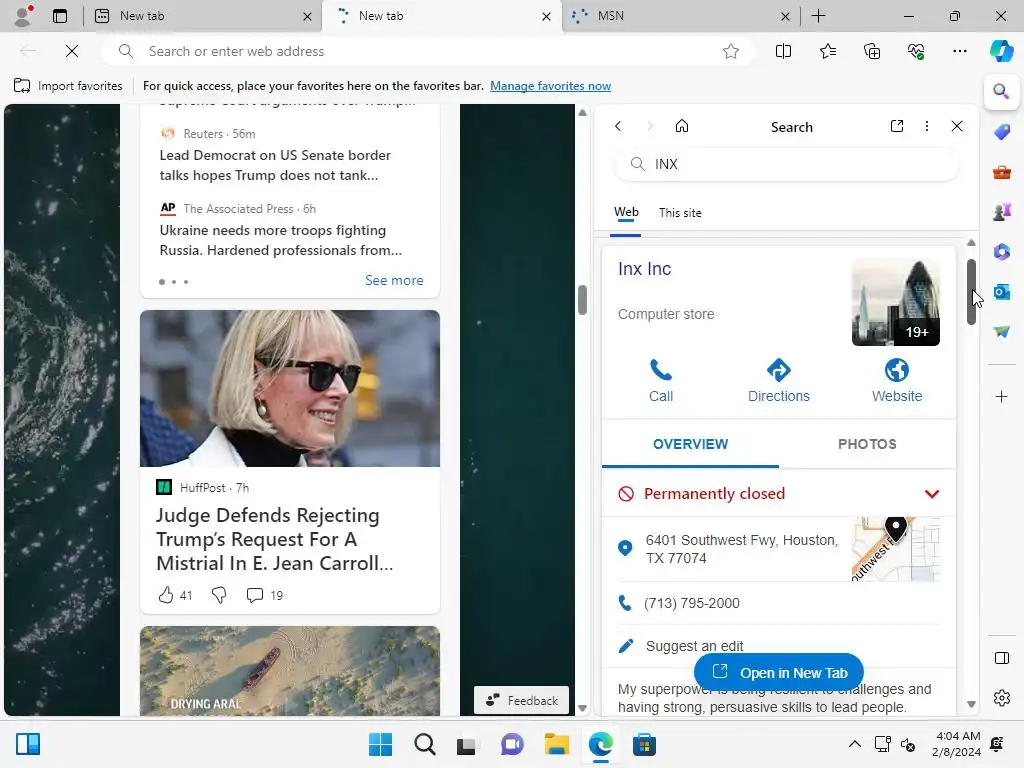Open the Collections icon
This screenshot has height=768, width=1024.
[872, 51]
